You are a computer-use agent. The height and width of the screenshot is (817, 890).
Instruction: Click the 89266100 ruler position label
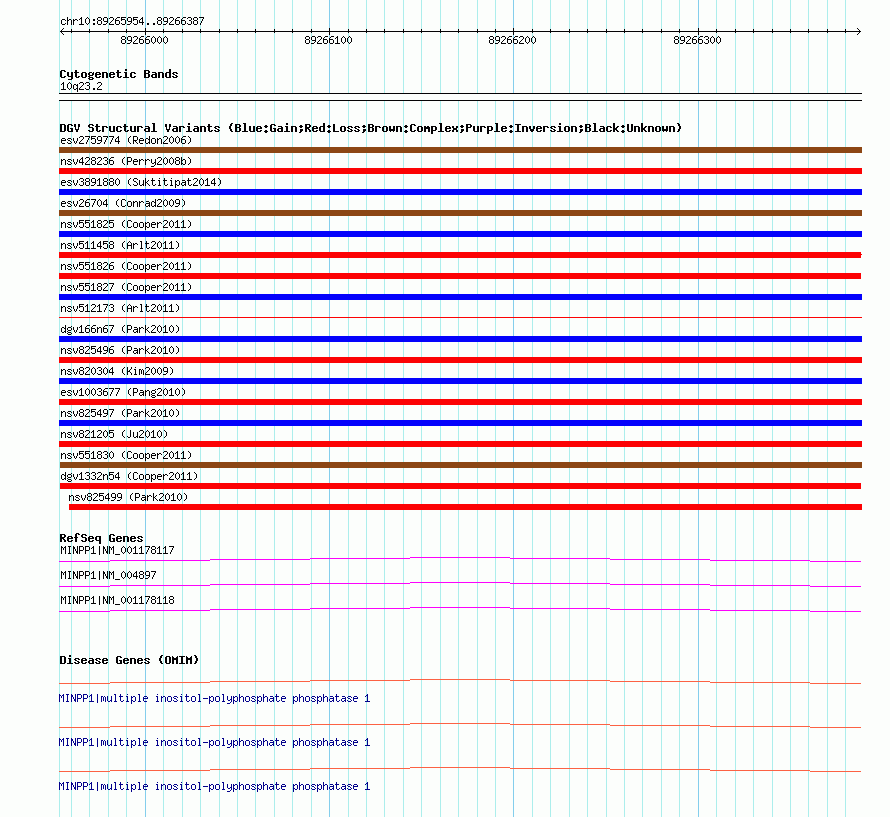pos(328,40)
